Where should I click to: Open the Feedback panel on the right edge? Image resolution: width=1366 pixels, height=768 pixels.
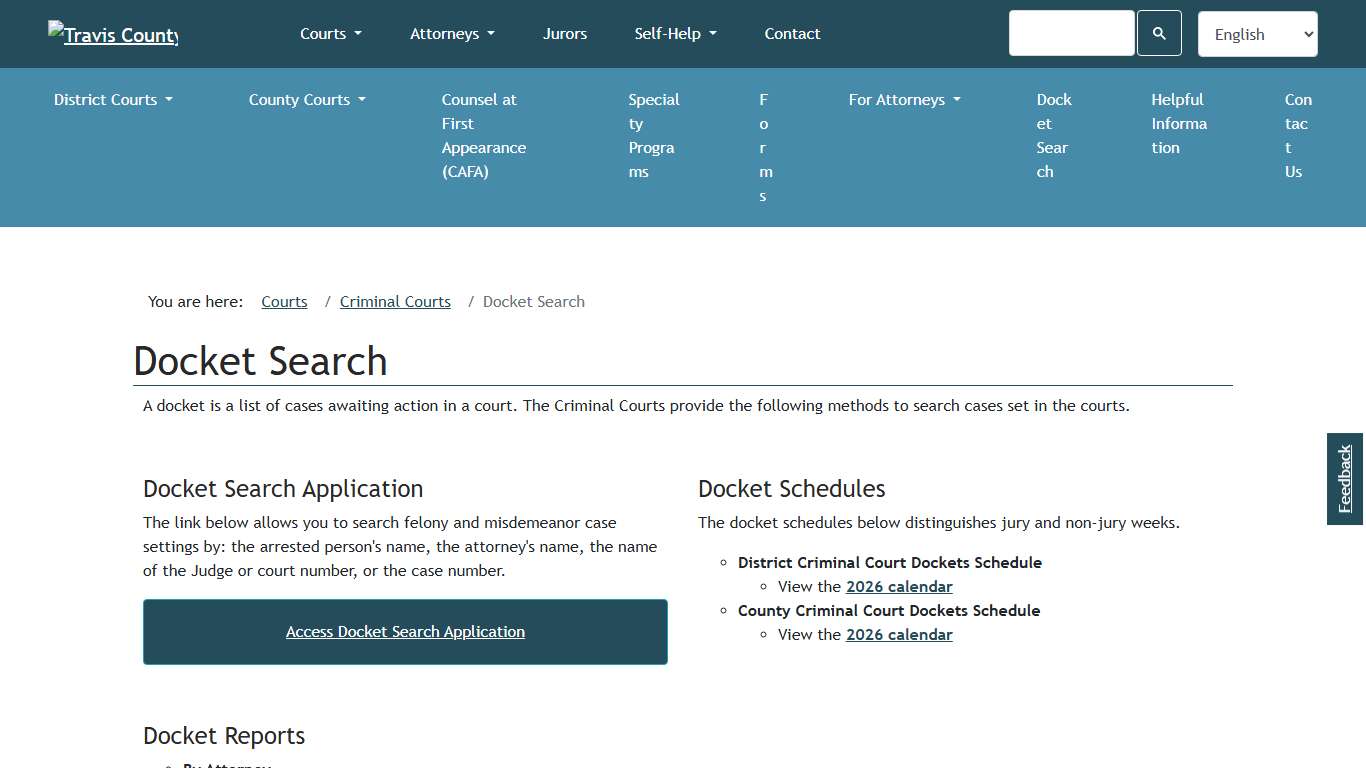pyautogui.click(x=1344, y=479)
